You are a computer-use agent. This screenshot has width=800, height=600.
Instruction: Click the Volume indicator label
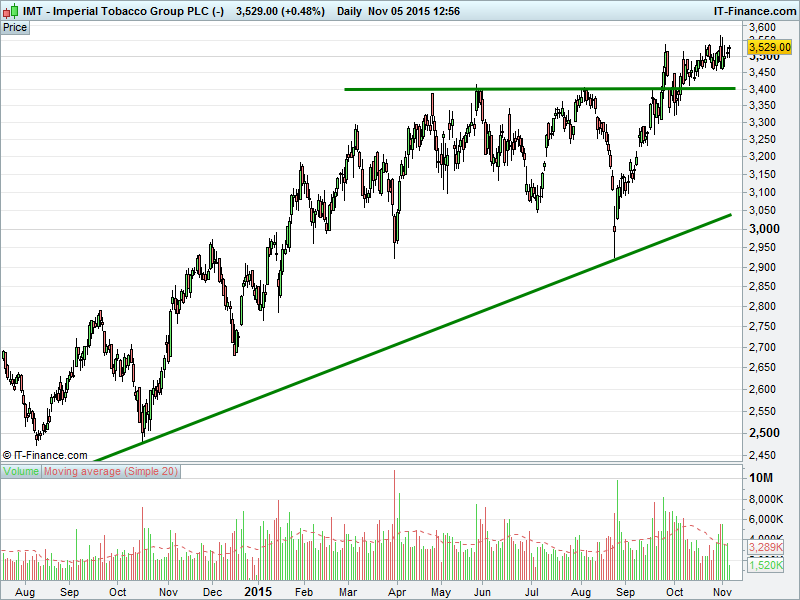point(21,471)
